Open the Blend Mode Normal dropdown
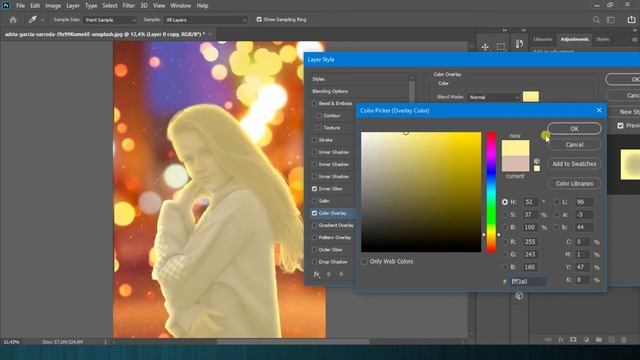Image resolution: width=640 pixels, height=360 pixels. [494, 97]
